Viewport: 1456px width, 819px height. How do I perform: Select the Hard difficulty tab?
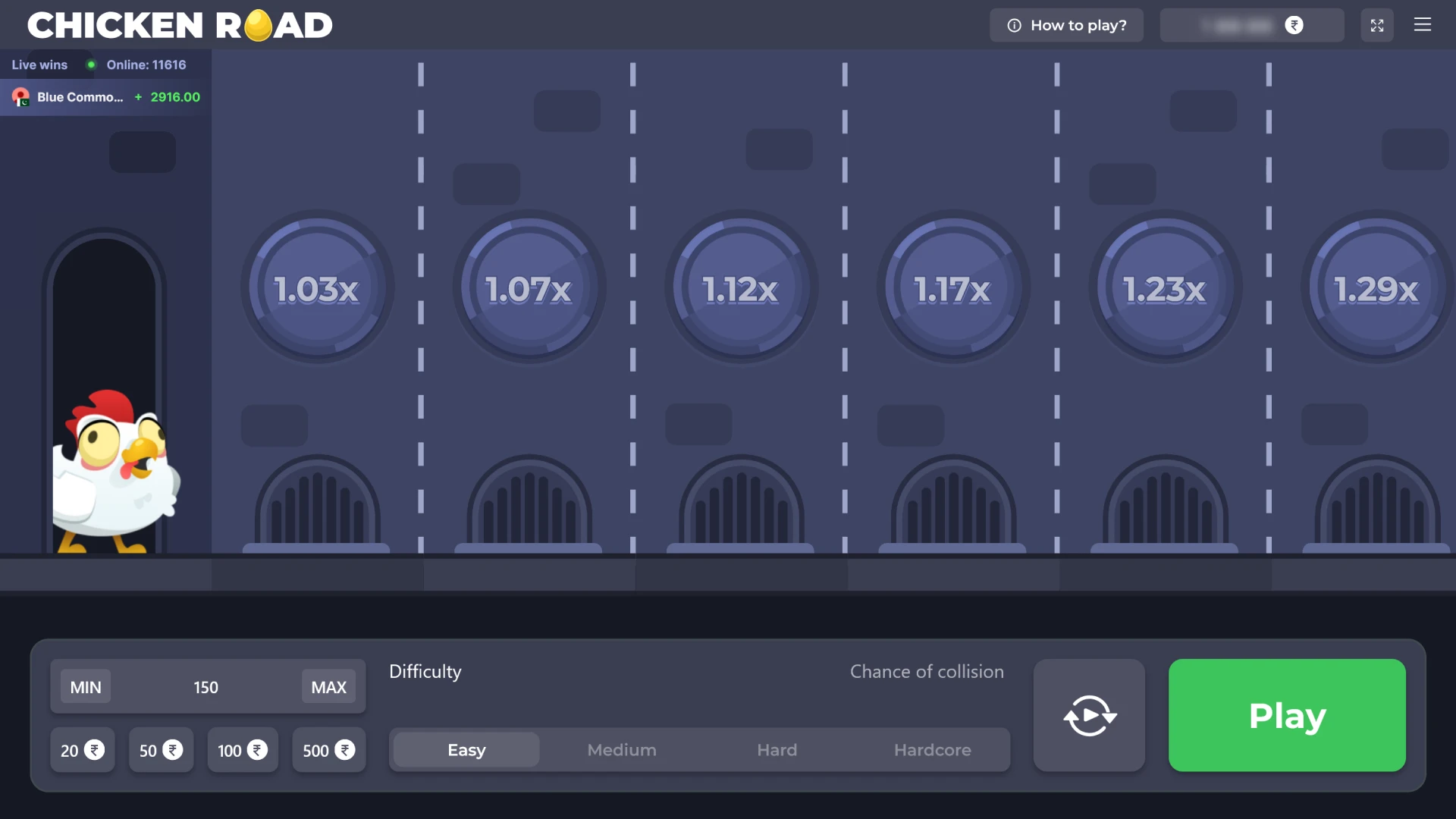(777, 749)
